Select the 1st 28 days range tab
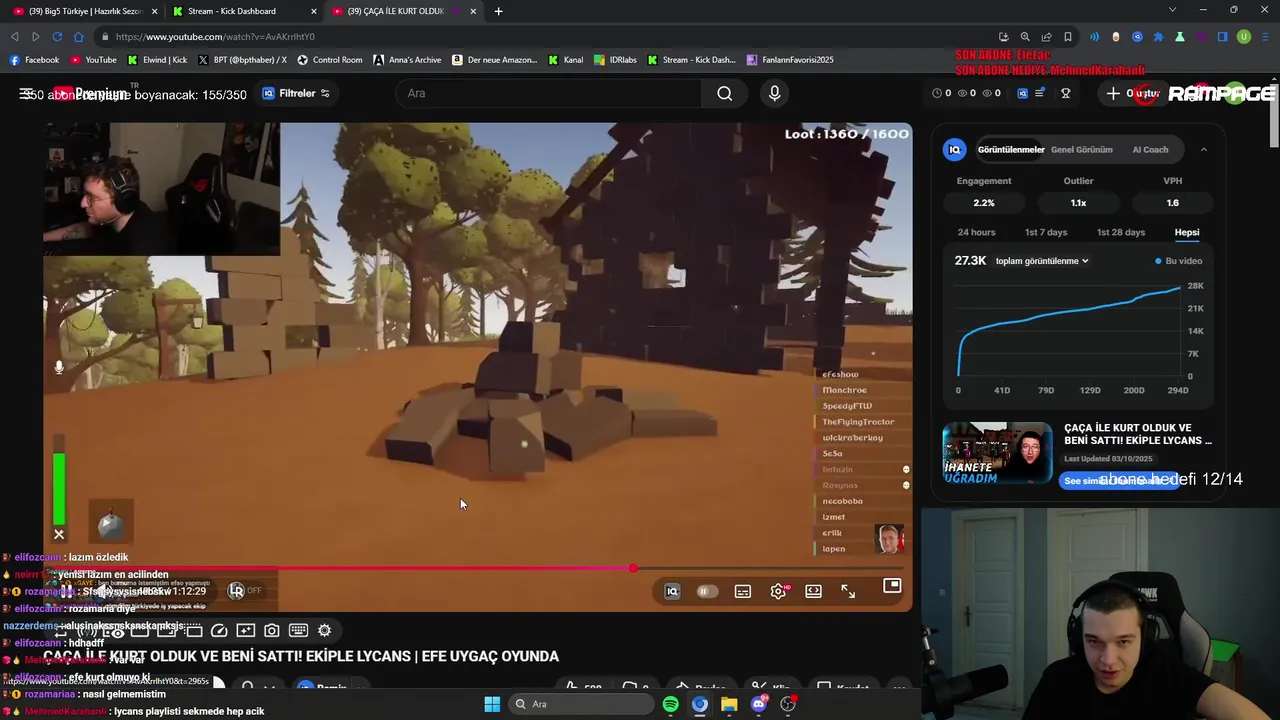The width and height of the screenshot is (1280, 720). point(1121,232)
